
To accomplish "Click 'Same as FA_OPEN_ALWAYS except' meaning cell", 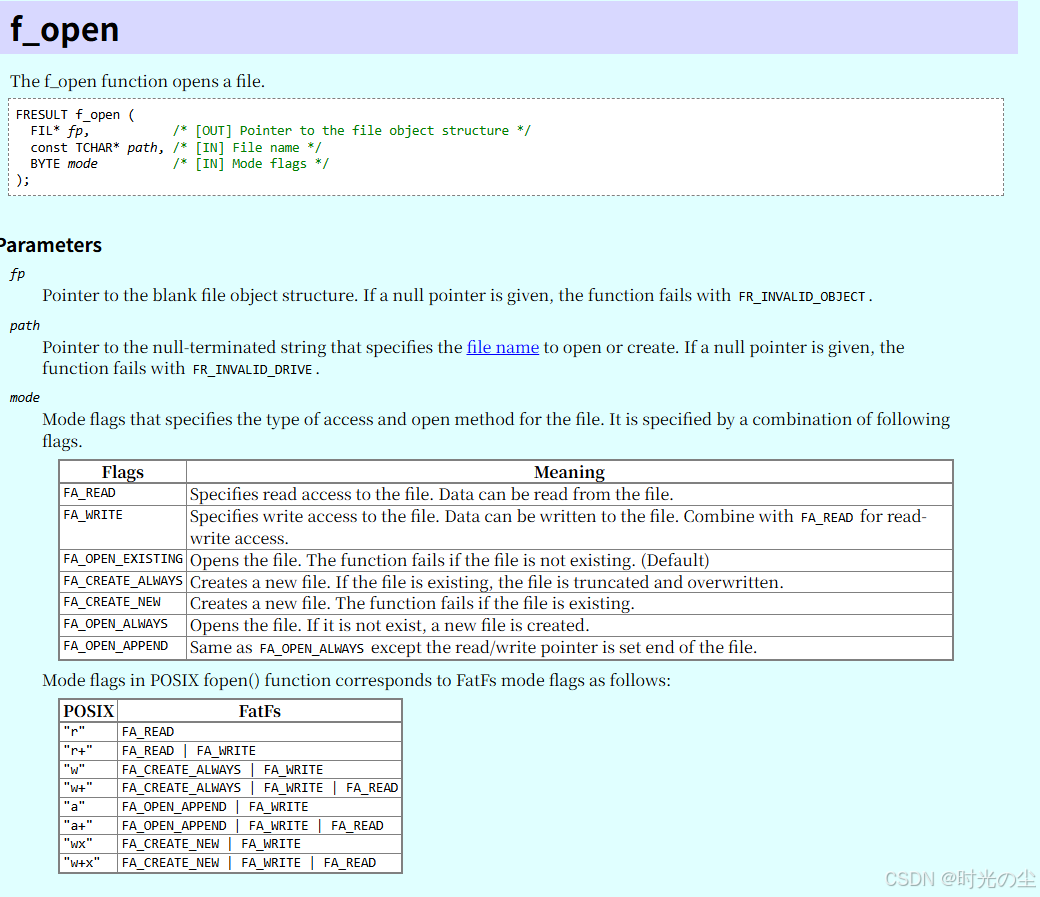I will [x=570, y=647].
